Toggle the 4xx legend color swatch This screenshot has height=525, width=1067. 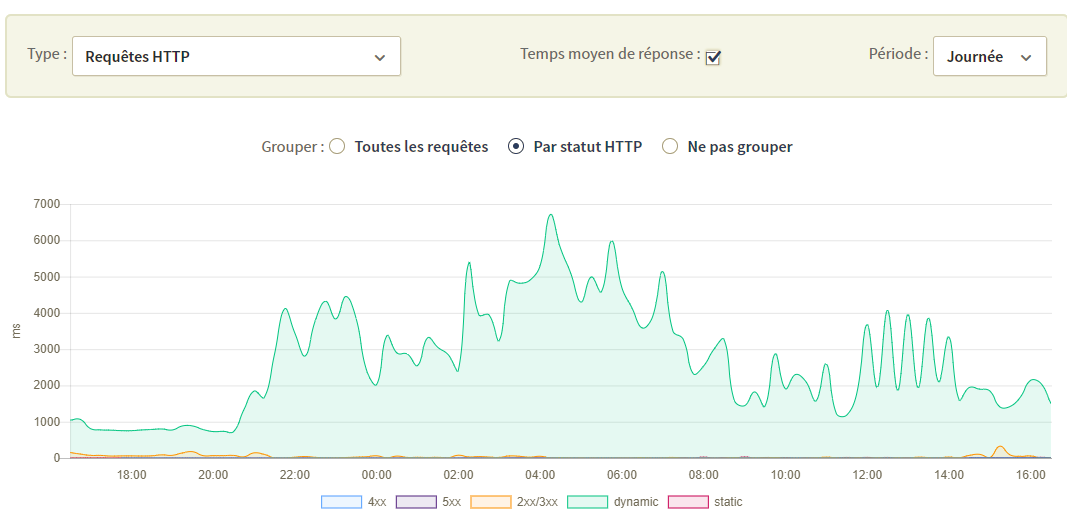click(341, 503)
